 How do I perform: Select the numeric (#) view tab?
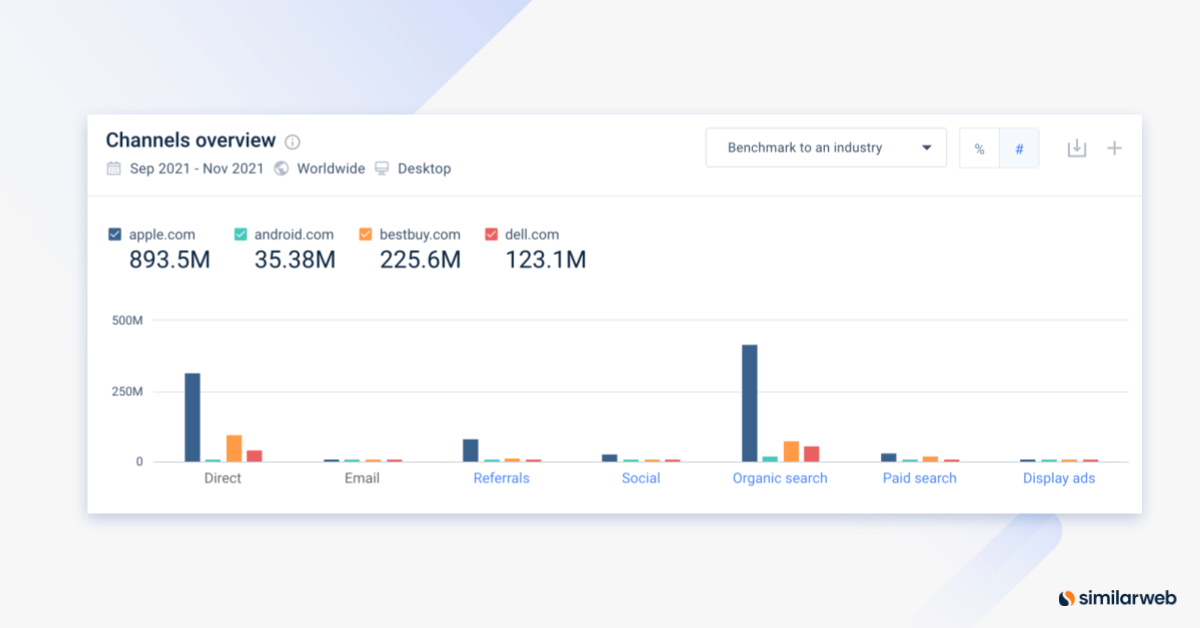(x=1019, y=147)
